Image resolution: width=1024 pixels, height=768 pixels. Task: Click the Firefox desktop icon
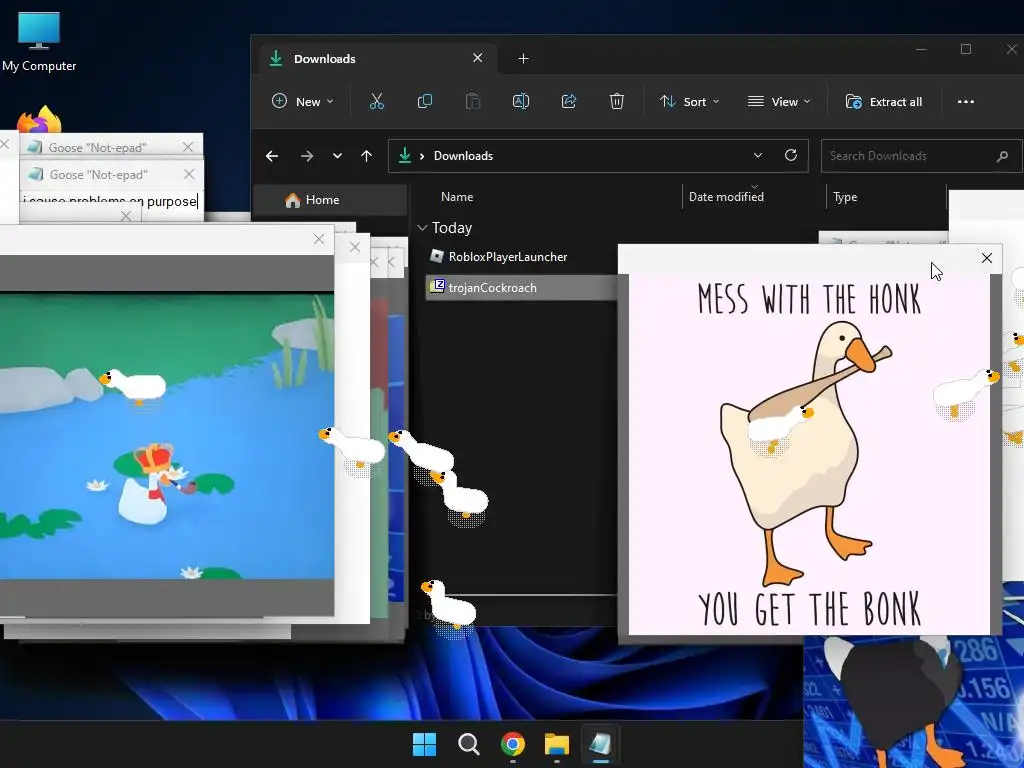39,120
